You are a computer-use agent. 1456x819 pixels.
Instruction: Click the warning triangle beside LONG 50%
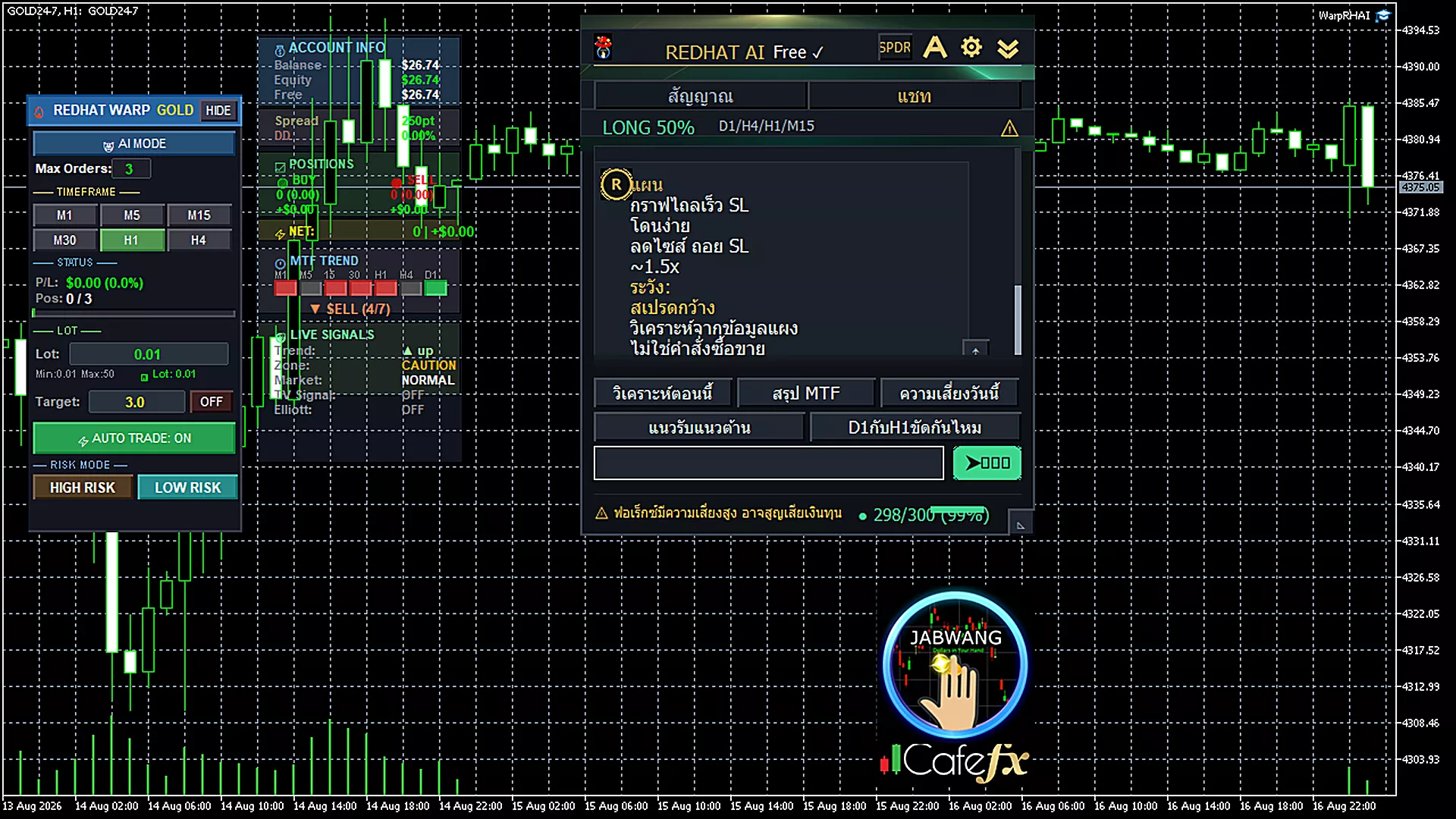[1009, 128]
